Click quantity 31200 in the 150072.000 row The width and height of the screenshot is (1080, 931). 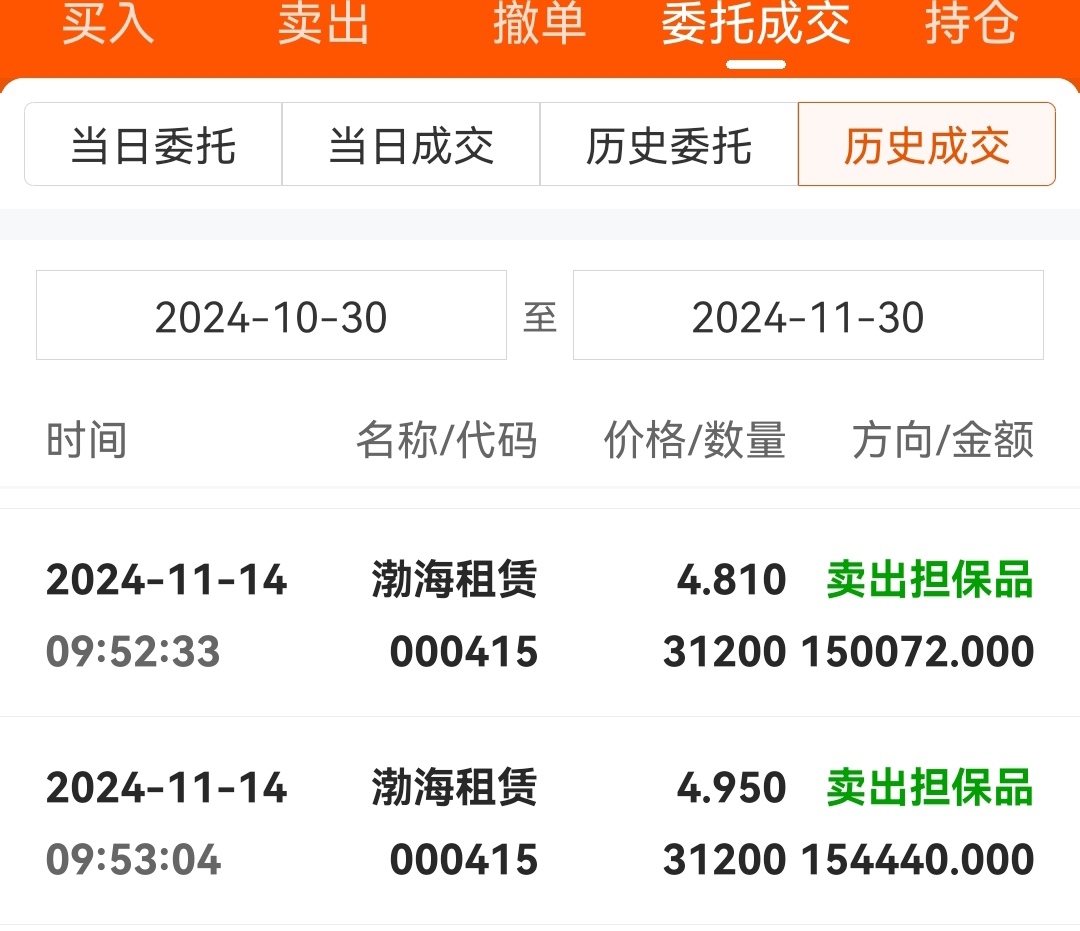[x=725, y=651]
